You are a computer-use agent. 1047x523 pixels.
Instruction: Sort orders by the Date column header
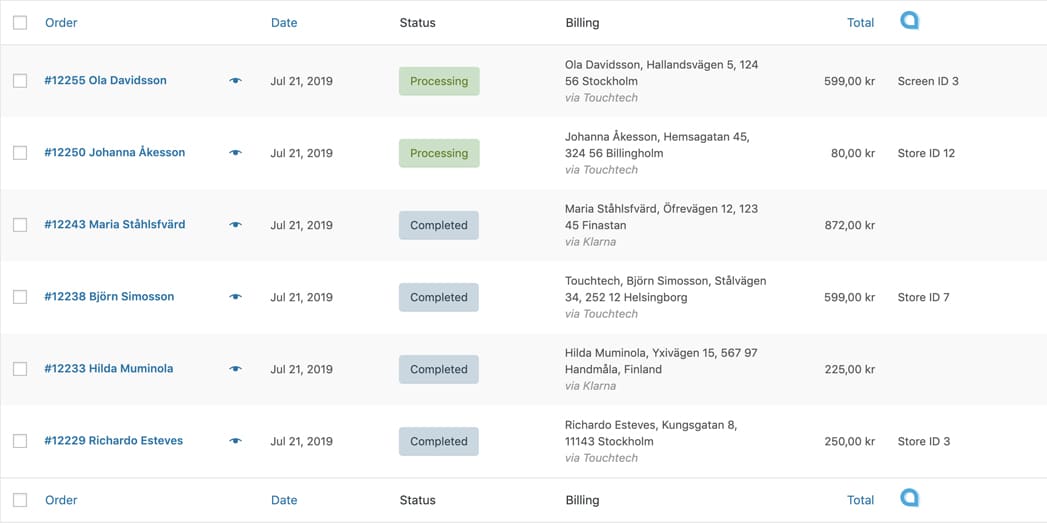point(284,23)
